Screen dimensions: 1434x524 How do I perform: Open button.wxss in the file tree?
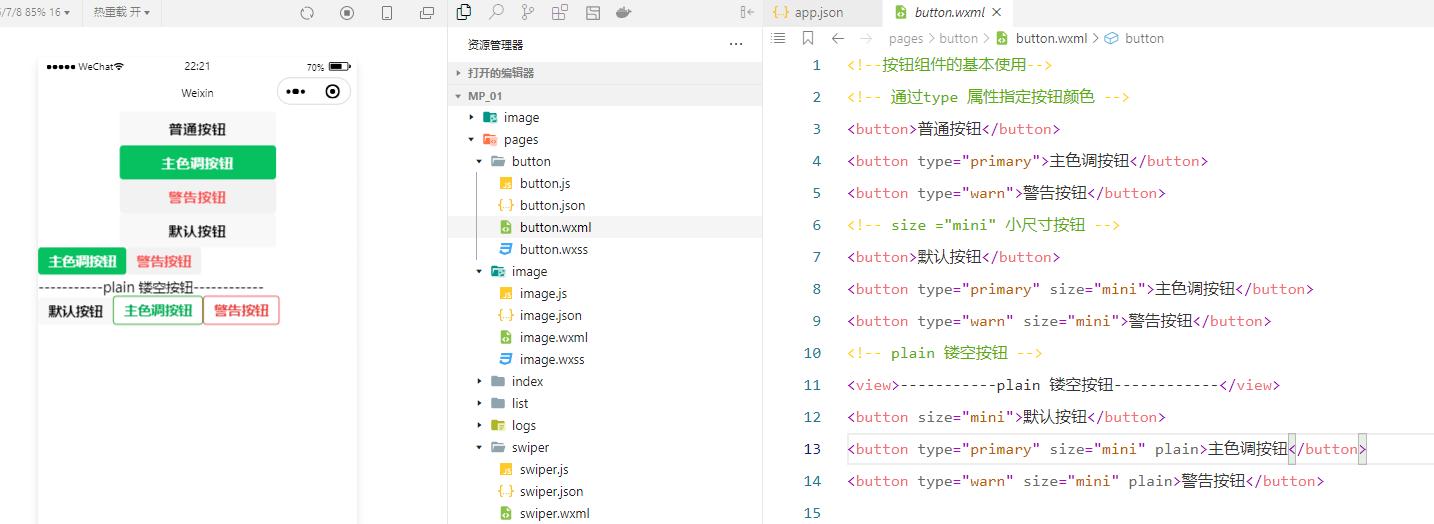(553, 249)
